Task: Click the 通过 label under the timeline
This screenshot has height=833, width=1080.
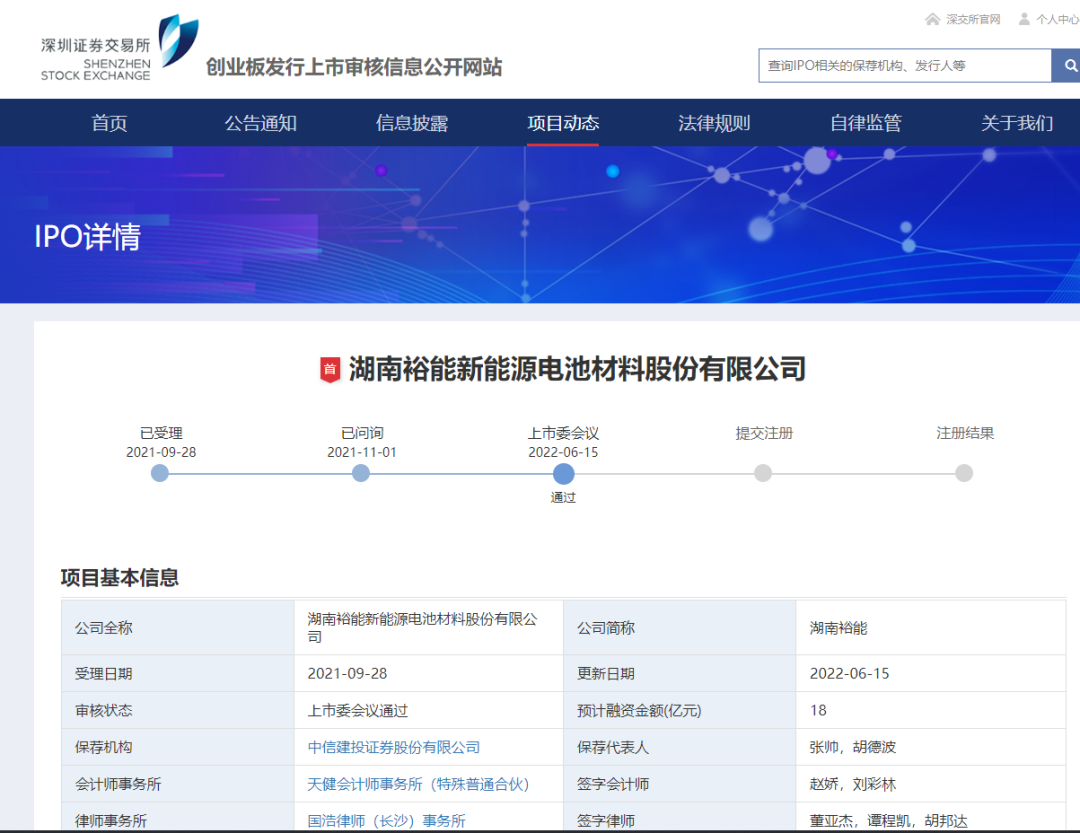Action: 563,497
